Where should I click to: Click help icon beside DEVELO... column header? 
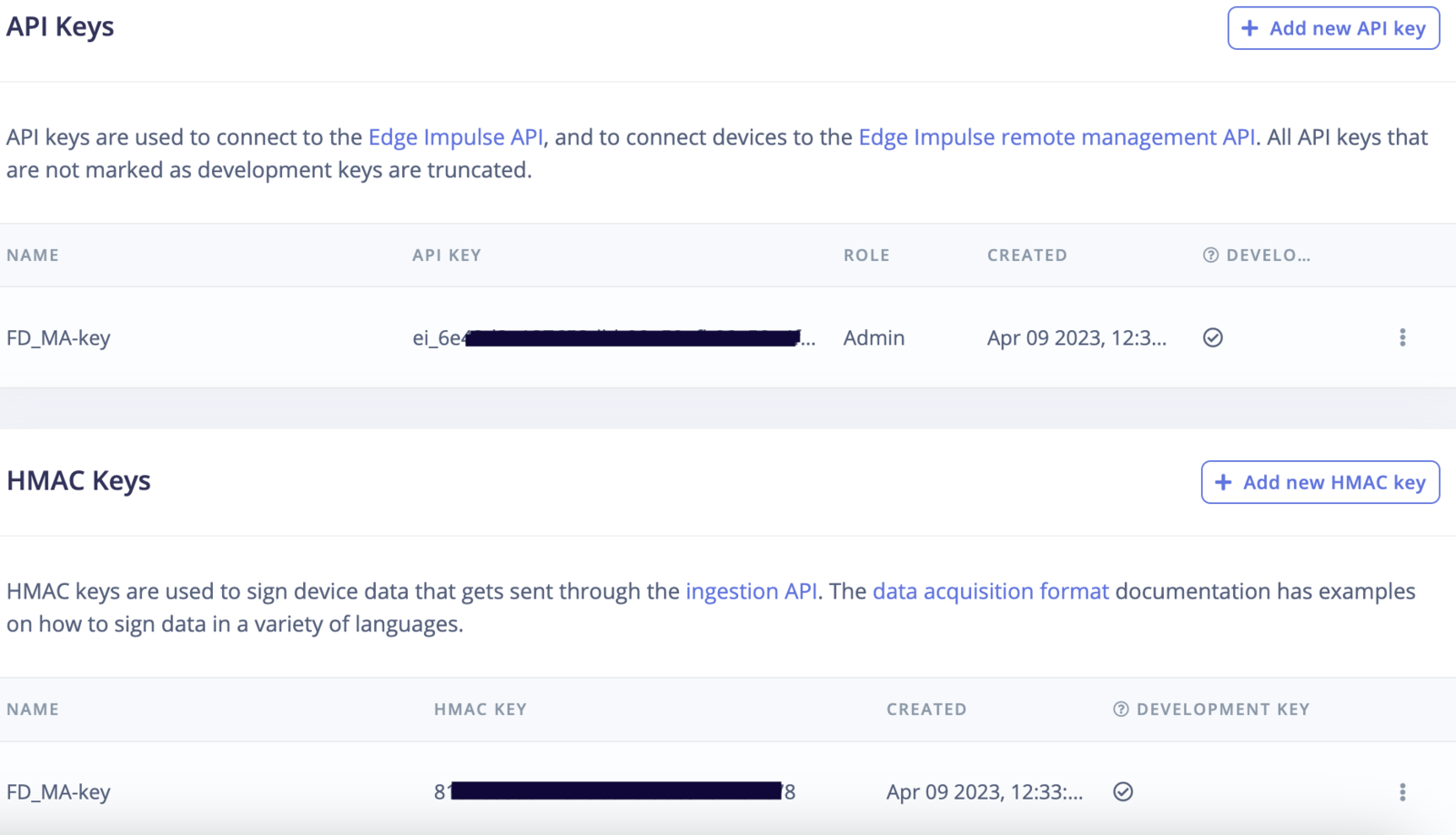click(x=1210, y=256)
